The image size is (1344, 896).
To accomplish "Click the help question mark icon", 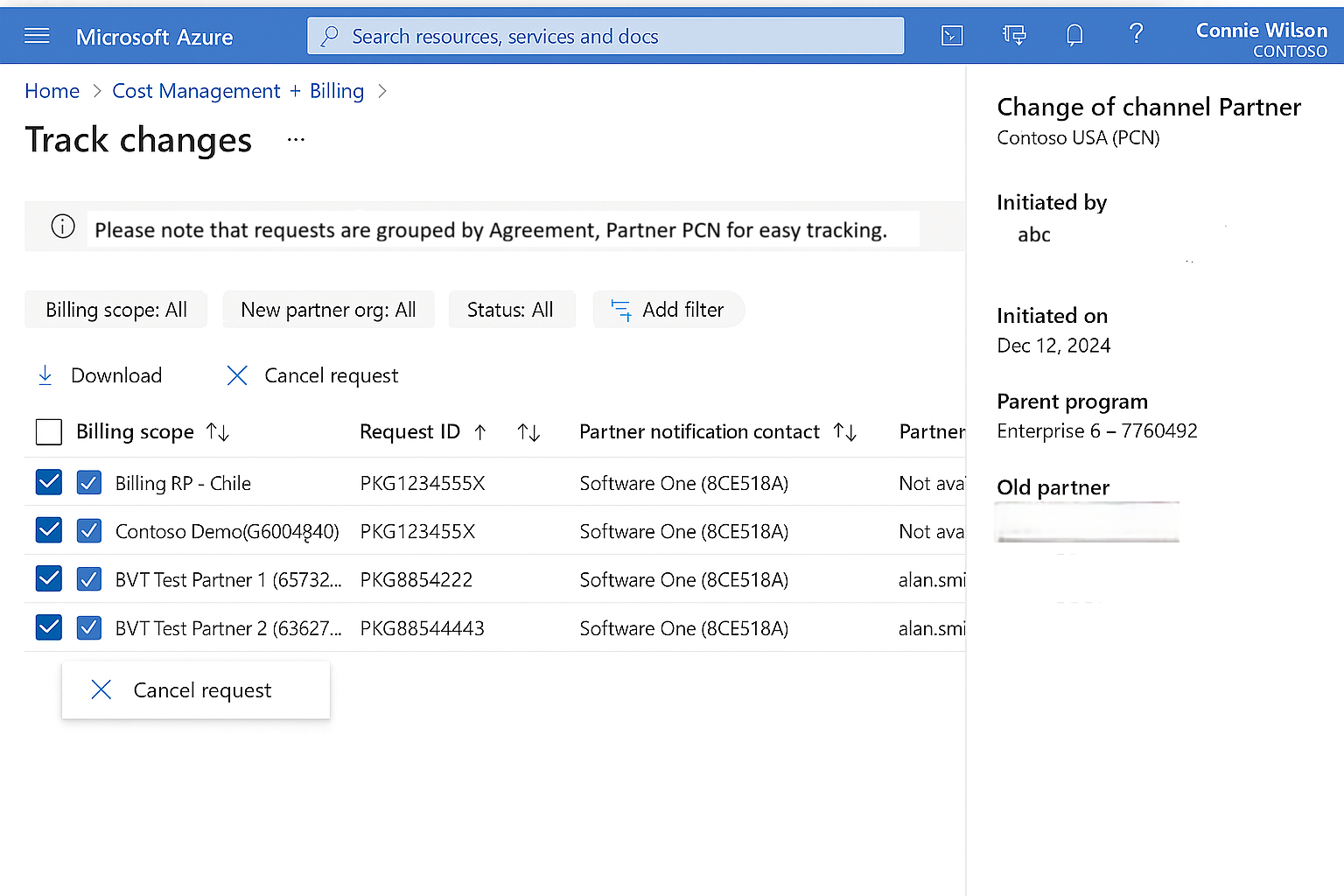I will pos(1136,34).
